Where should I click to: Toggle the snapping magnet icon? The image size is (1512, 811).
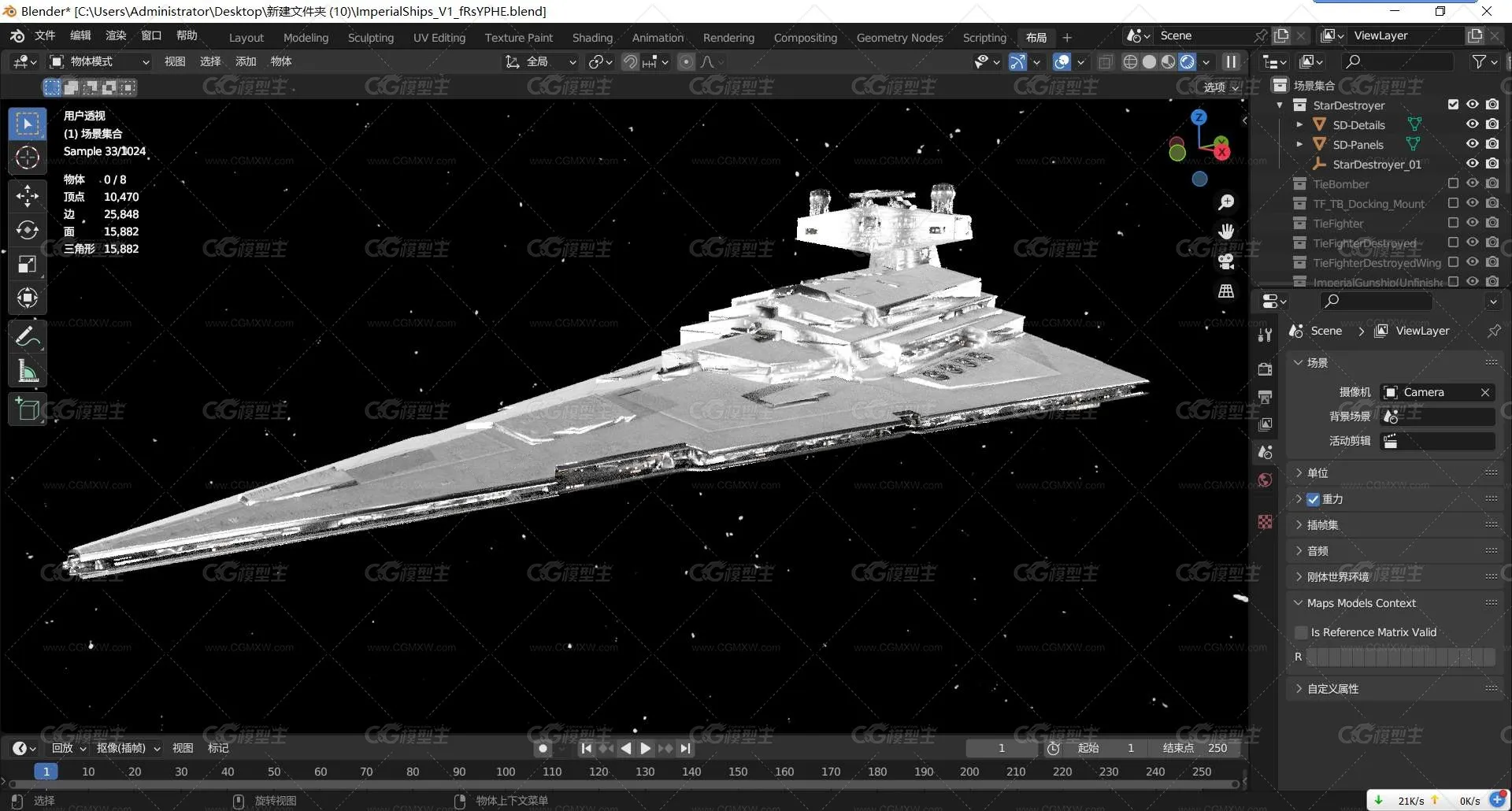(x=630, y=61)
